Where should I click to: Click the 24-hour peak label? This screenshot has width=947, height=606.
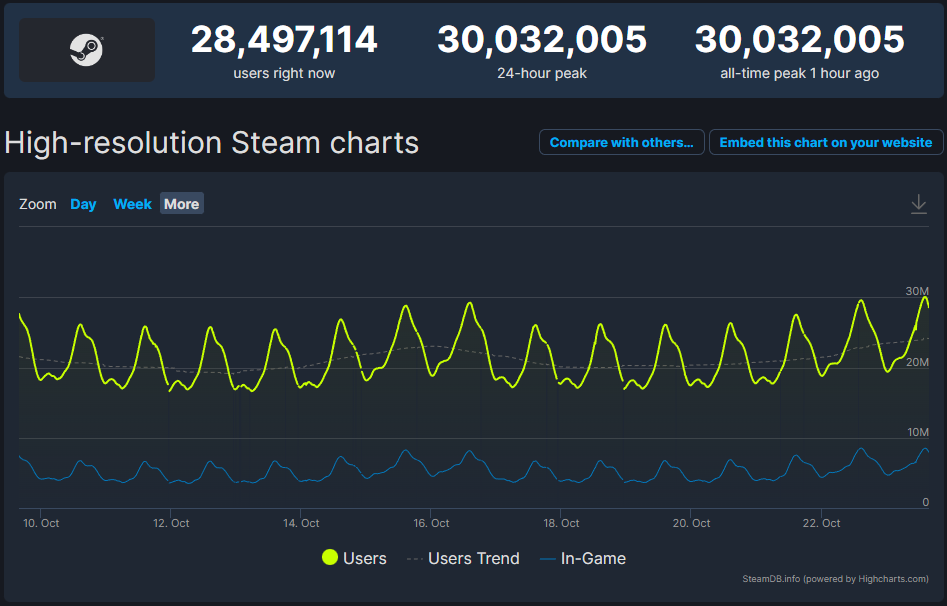[542, 73]
